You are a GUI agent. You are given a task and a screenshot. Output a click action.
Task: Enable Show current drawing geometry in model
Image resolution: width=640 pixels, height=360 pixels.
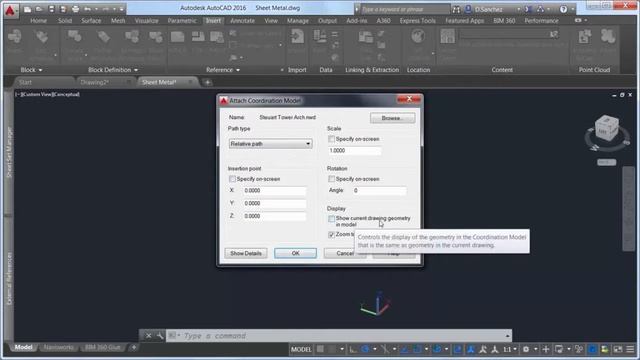(x=331, y=219)
